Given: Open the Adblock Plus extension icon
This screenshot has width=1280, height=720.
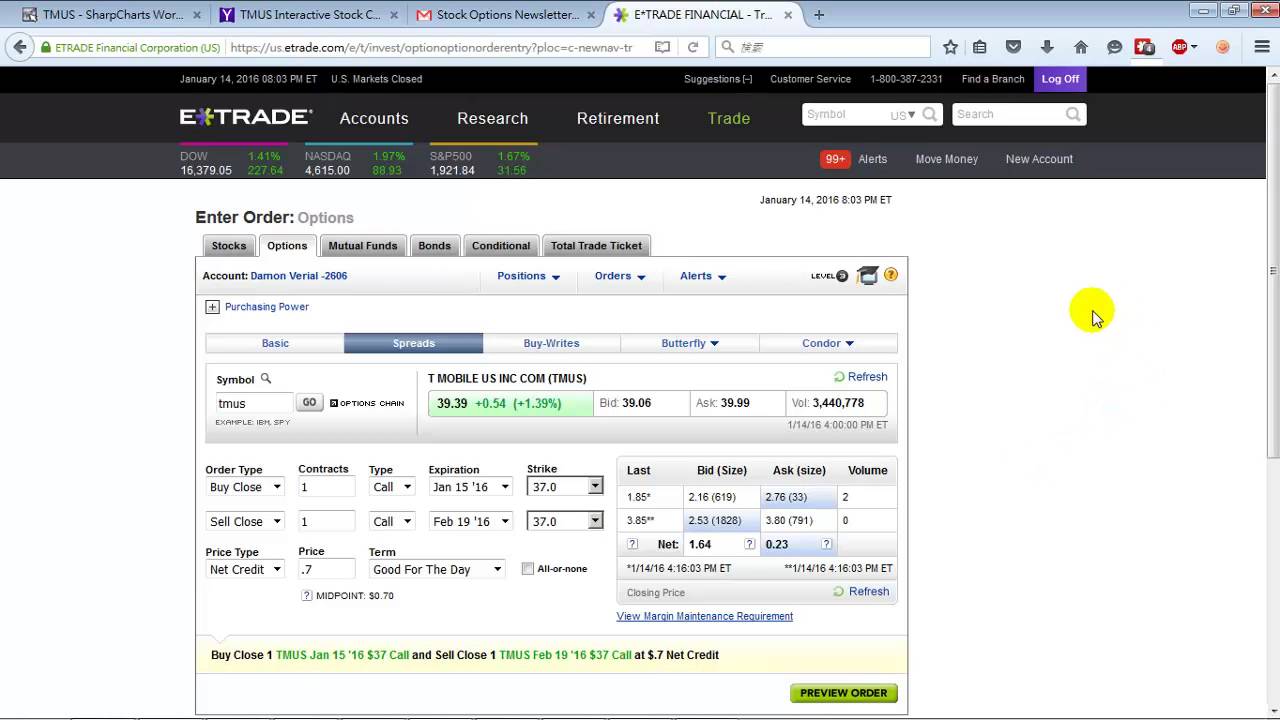Looking at the screenshot, I should point(1180,47).
